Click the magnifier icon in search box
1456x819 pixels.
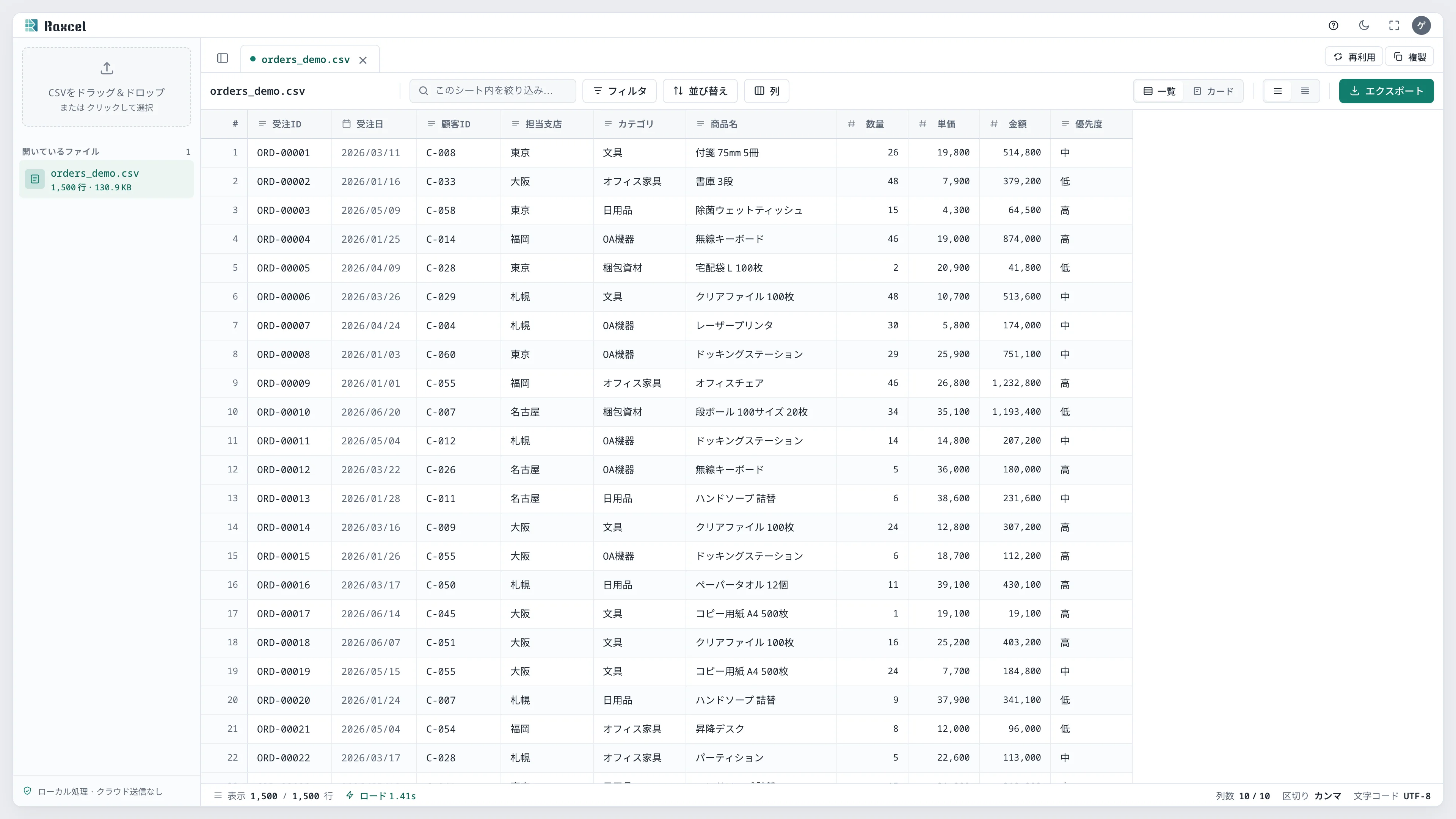424,91
